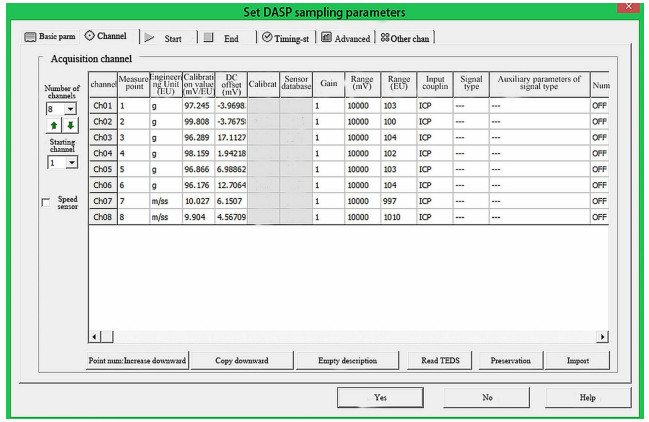
Task: Click the DC offset (mV) column header
Action: coord(231,84)
